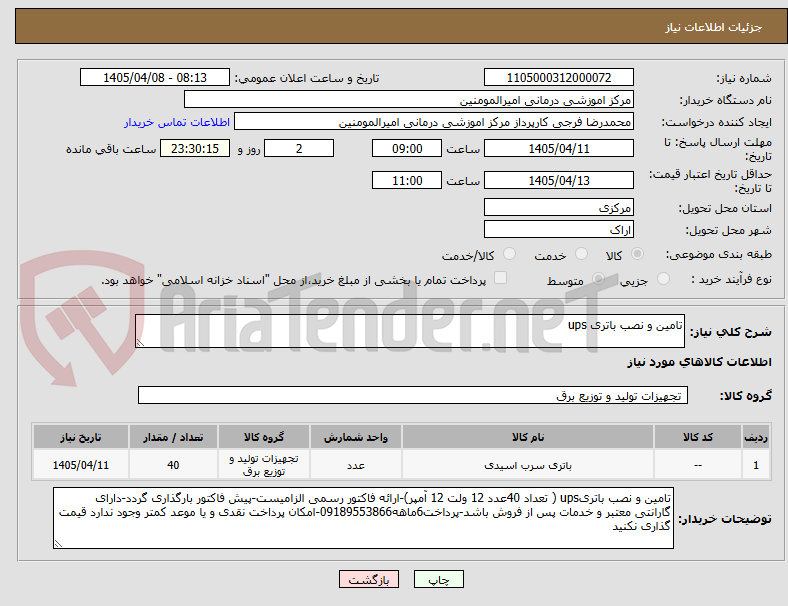This screenshot has width=788, height=606.
Task: Click the تاریخ نیاز column header
Action: click(x=81, y=437)
